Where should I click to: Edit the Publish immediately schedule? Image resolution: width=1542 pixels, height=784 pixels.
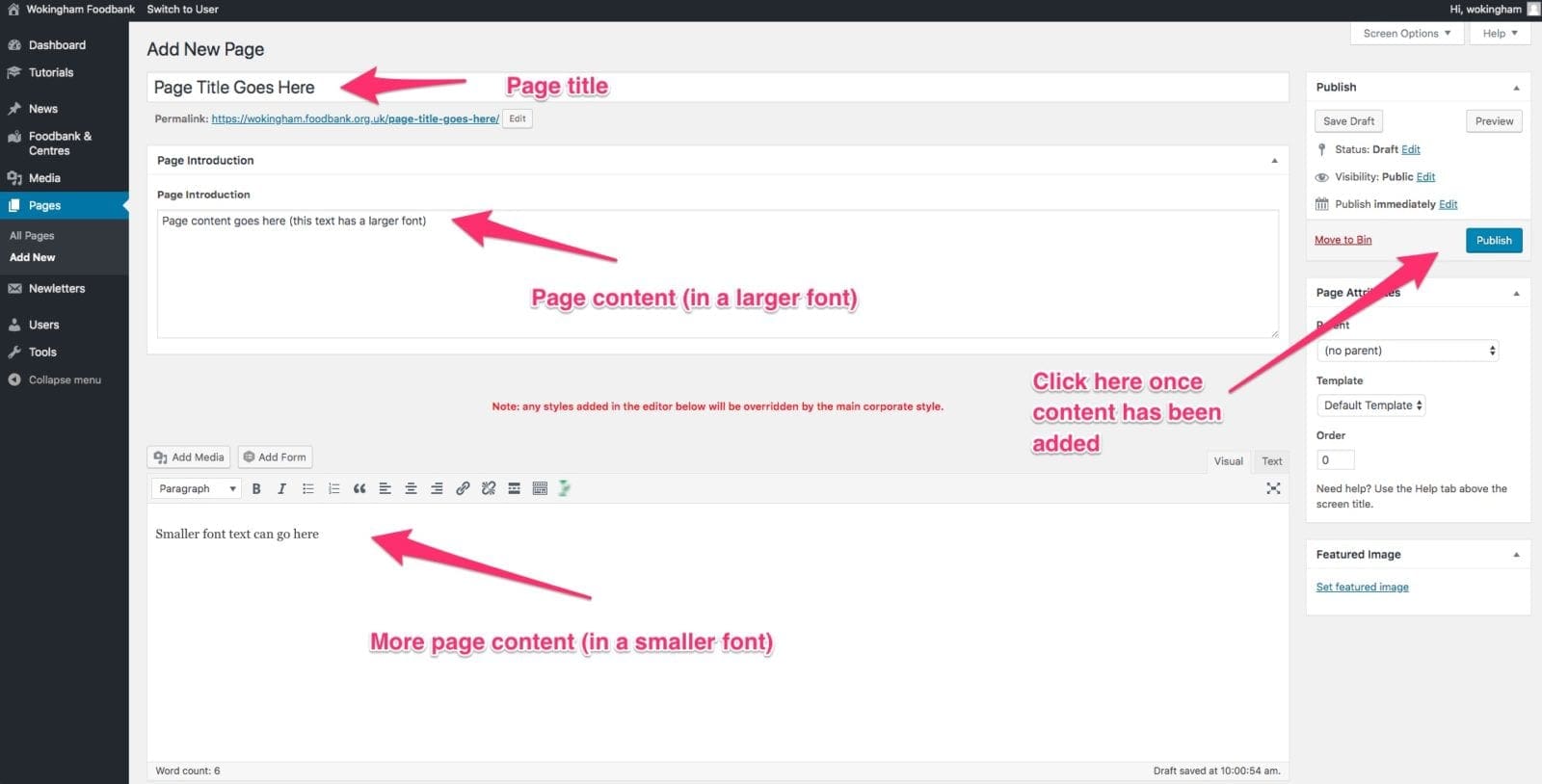tap(1448, 204)
